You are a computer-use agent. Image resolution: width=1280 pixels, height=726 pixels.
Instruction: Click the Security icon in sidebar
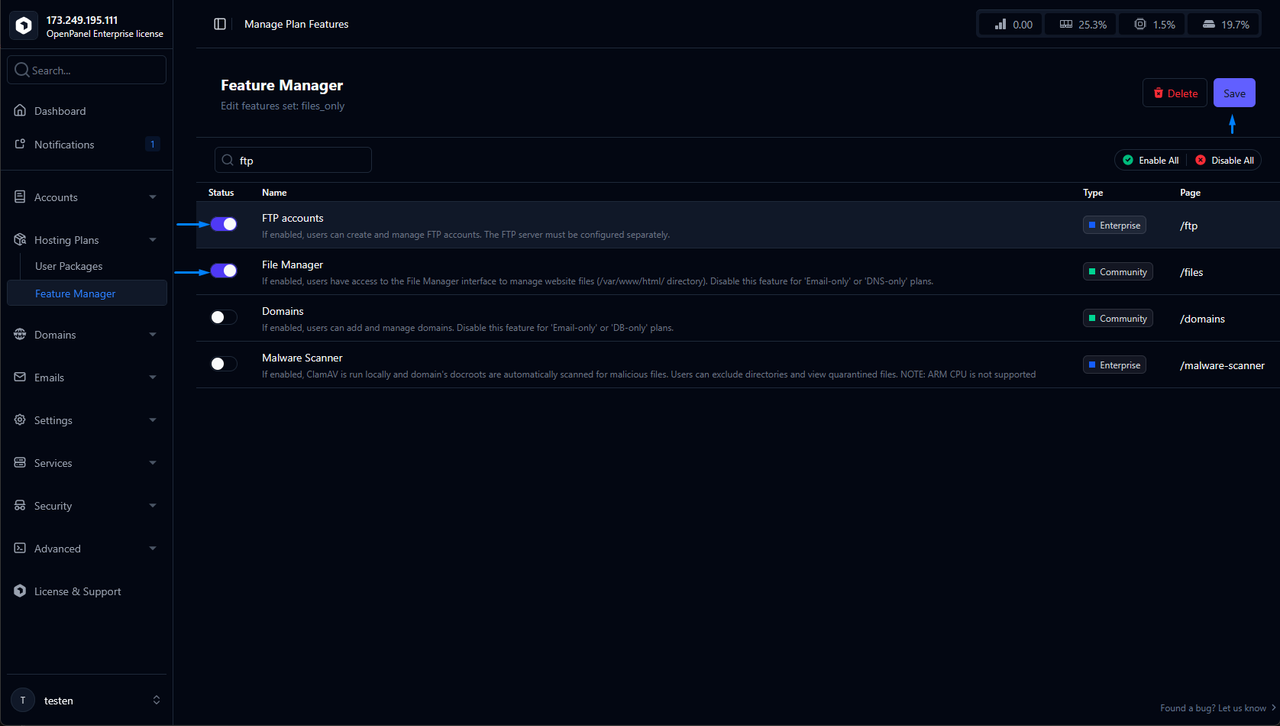(20, 506)
